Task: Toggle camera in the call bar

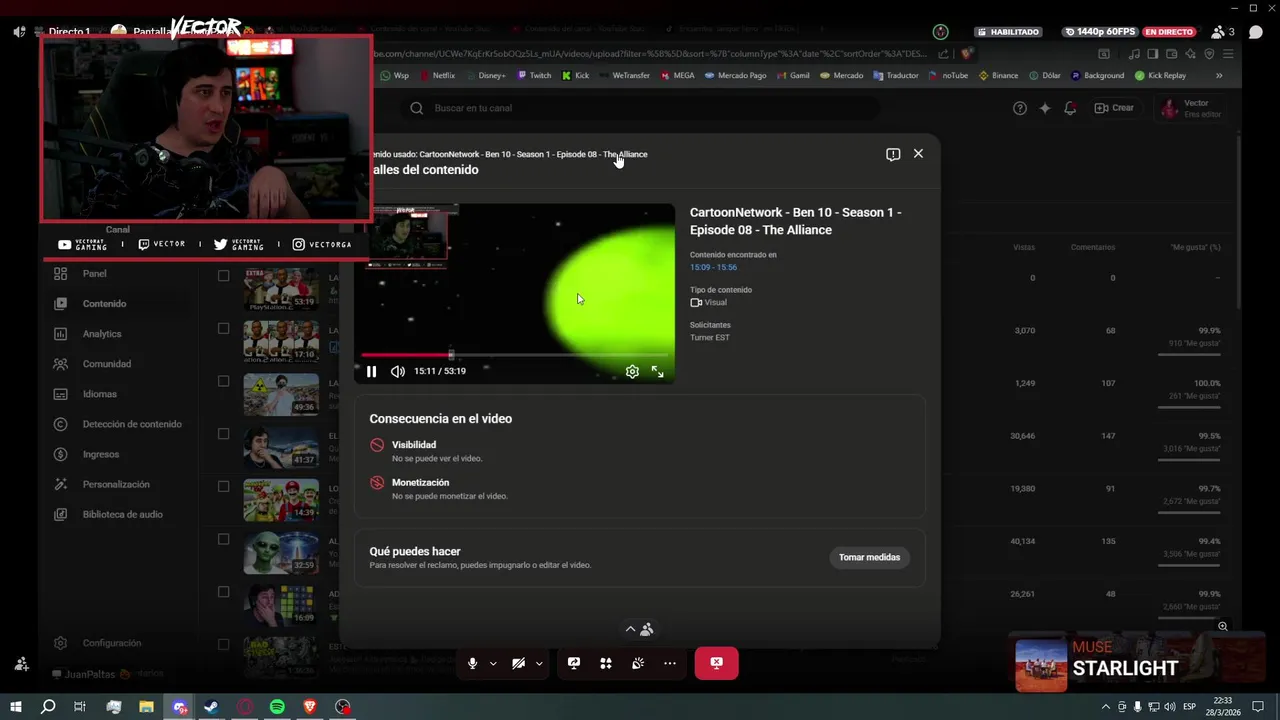Action: pos(518,663)
